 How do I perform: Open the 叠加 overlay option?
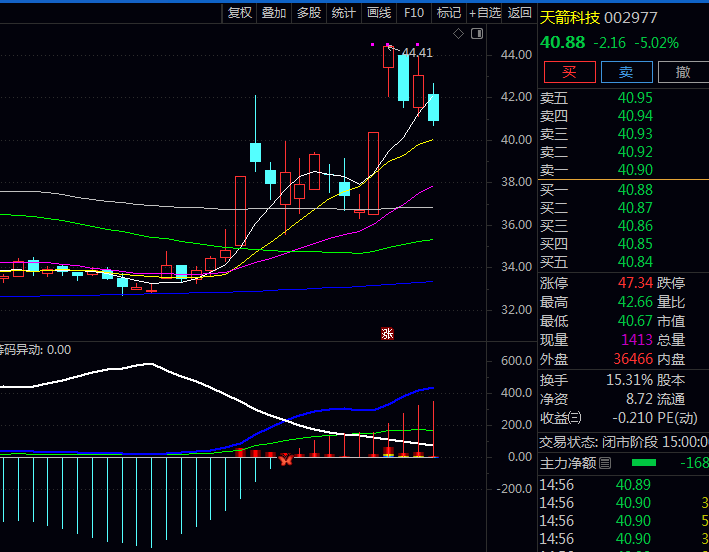(x=274, y=13)
